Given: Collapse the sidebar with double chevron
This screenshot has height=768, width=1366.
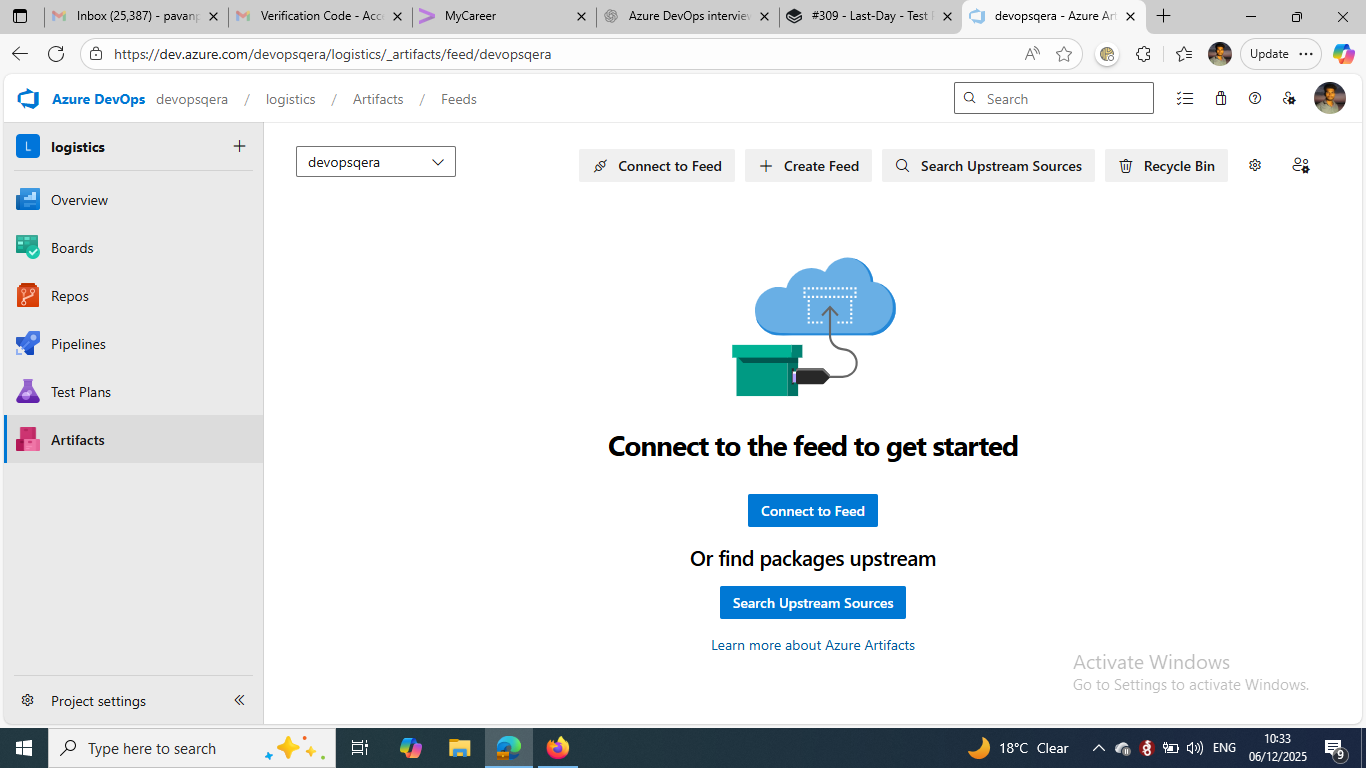Looking at the screenshot, I should point(239,701).
